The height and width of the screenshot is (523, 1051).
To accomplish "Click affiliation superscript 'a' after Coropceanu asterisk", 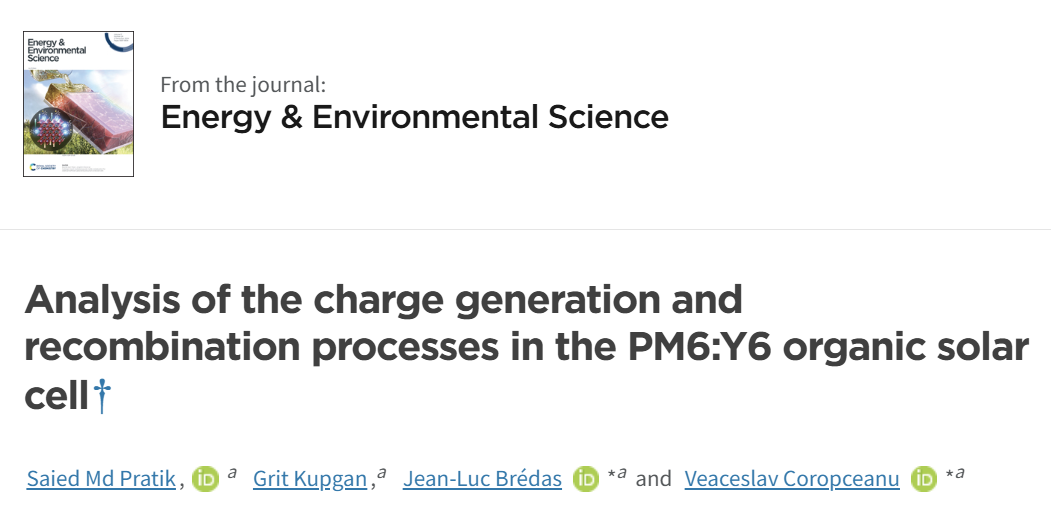I will pyautogui.click(x=960, y=473).
